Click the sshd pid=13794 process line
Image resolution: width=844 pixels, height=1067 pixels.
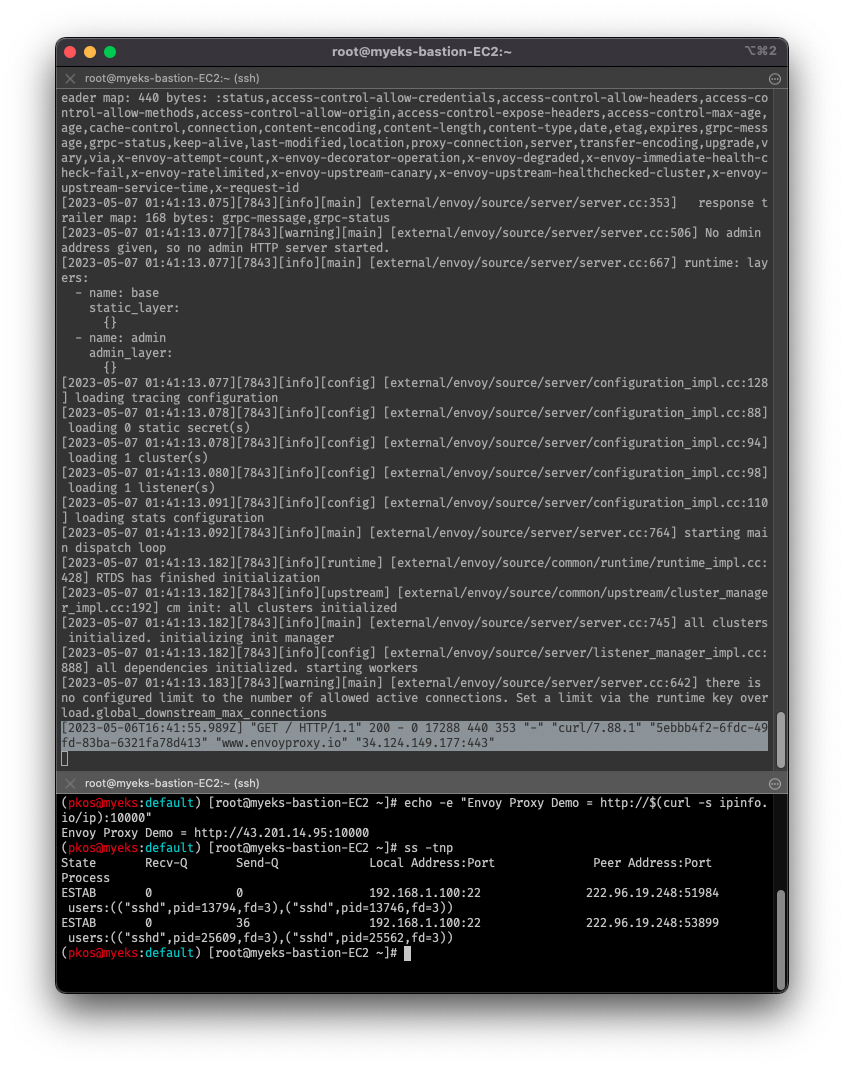tap(260, 908)
